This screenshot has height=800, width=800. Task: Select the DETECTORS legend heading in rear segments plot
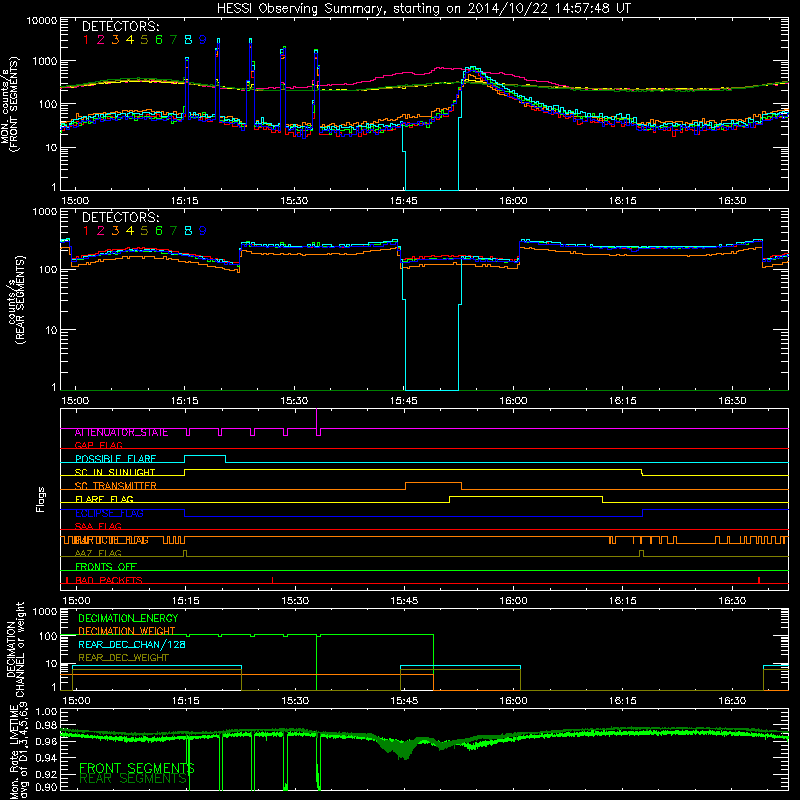pyautogui.click(x=120, y=218)
